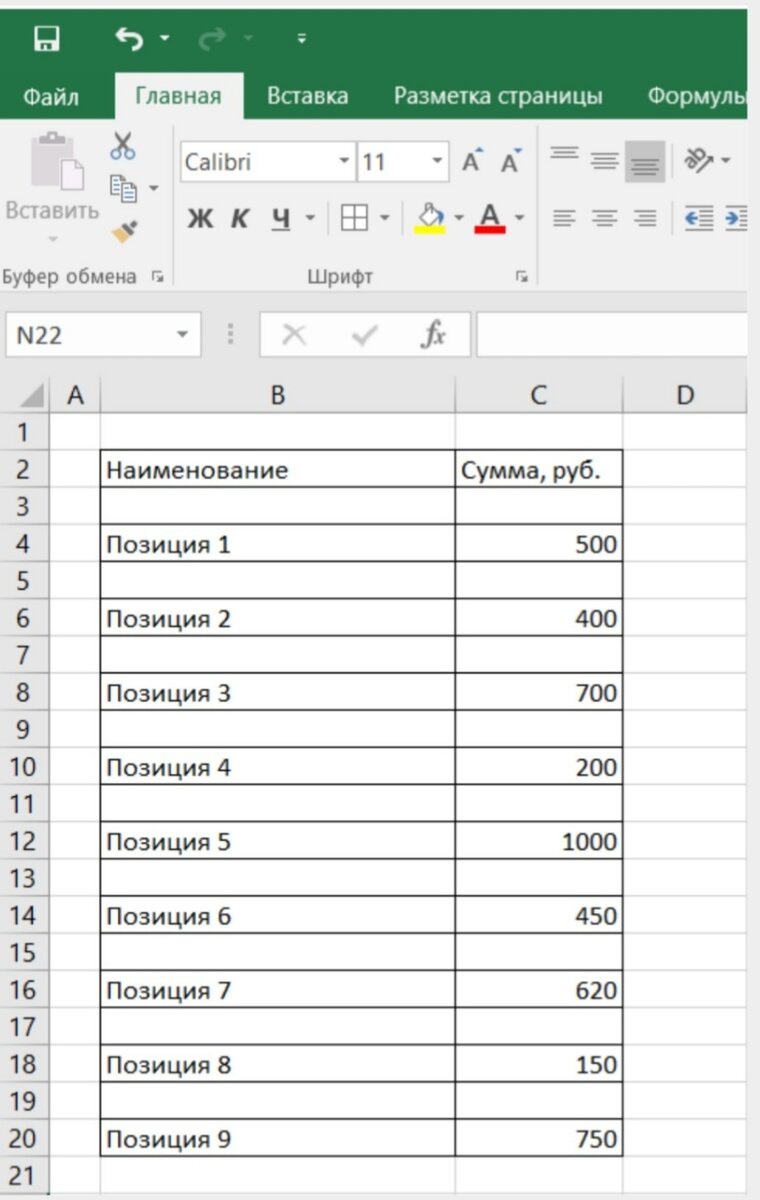Screen dimensions: 760x1200
Task: Open the Undo history dropdown arrow
Action: pyautogui.click(x=164, y=40)
